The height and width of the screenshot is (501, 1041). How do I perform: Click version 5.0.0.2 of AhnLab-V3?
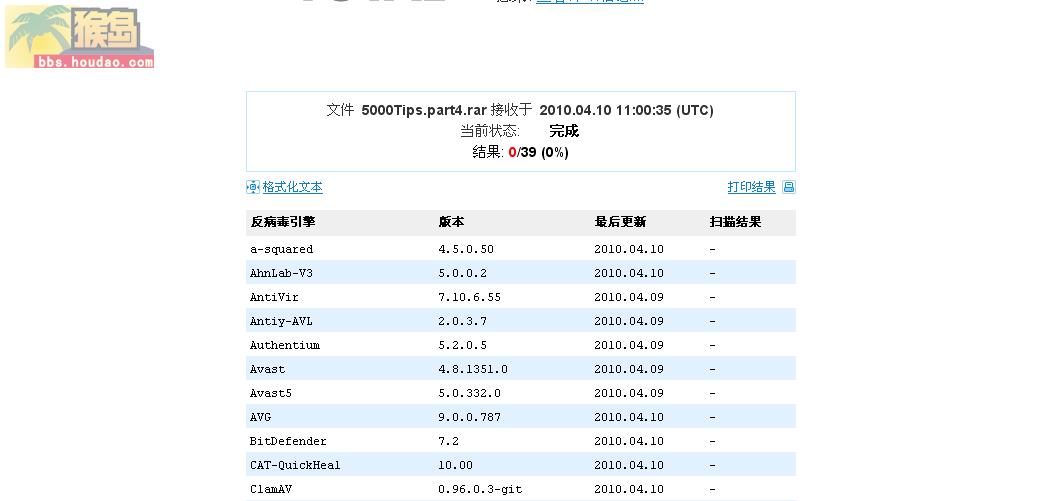click(463, 273)
